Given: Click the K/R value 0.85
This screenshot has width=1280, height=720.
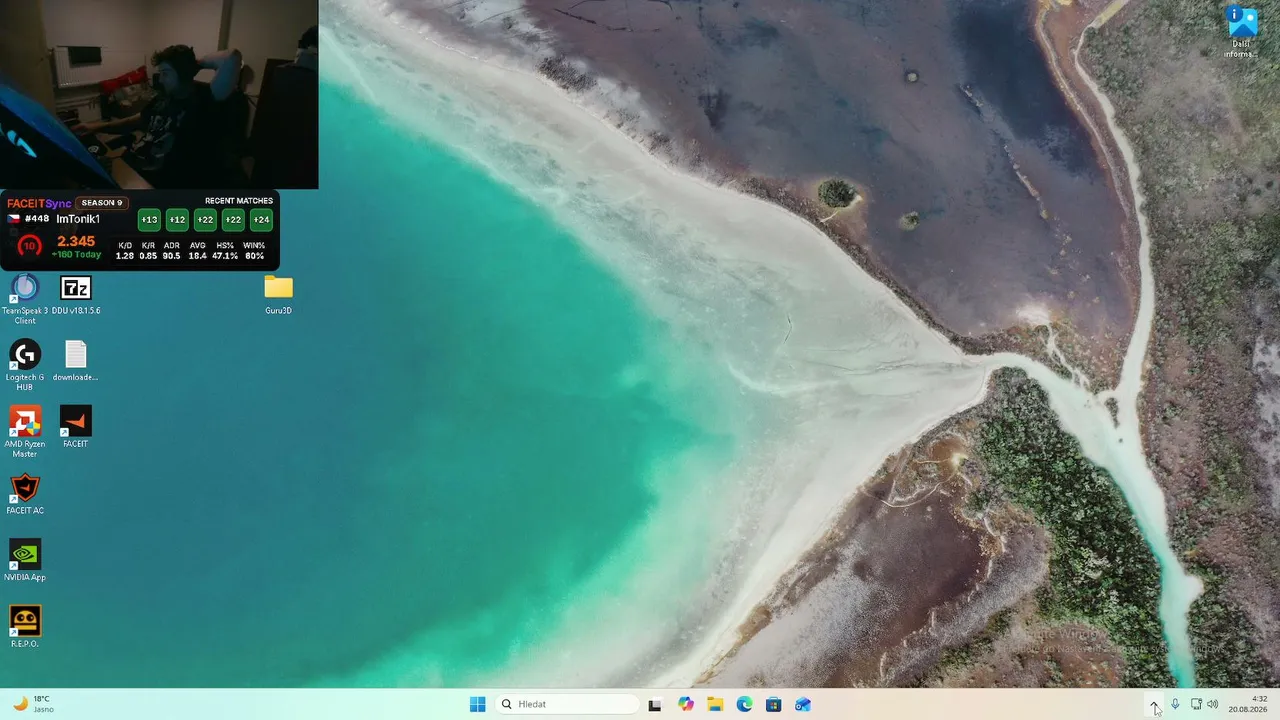Looking at the screenshot, I should (x=148, y=256).
